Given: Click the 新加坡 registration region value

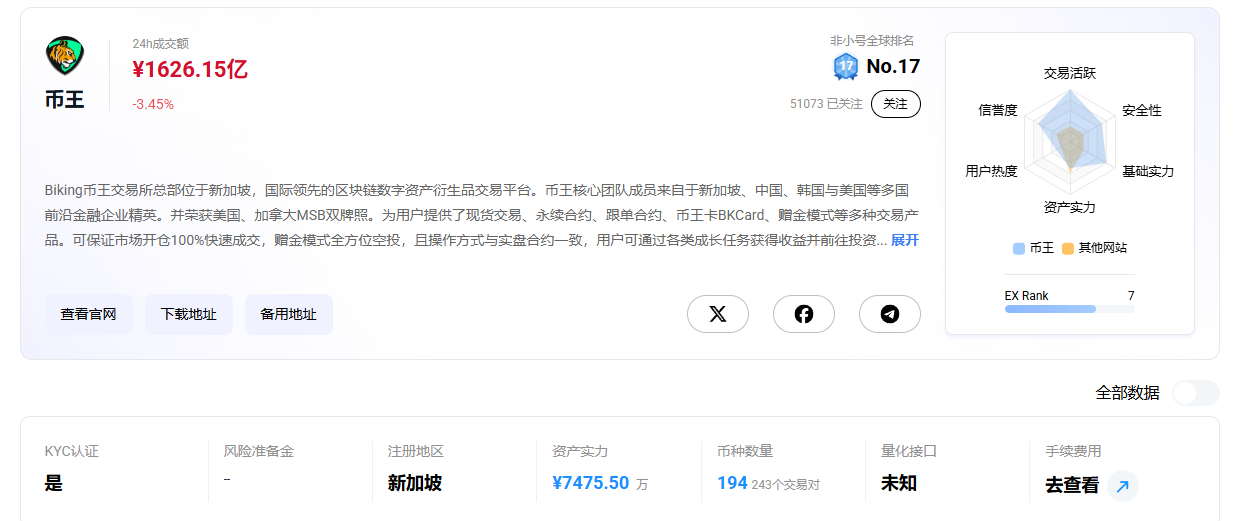Looking at the screenshot, I should (x=415, y=483).
